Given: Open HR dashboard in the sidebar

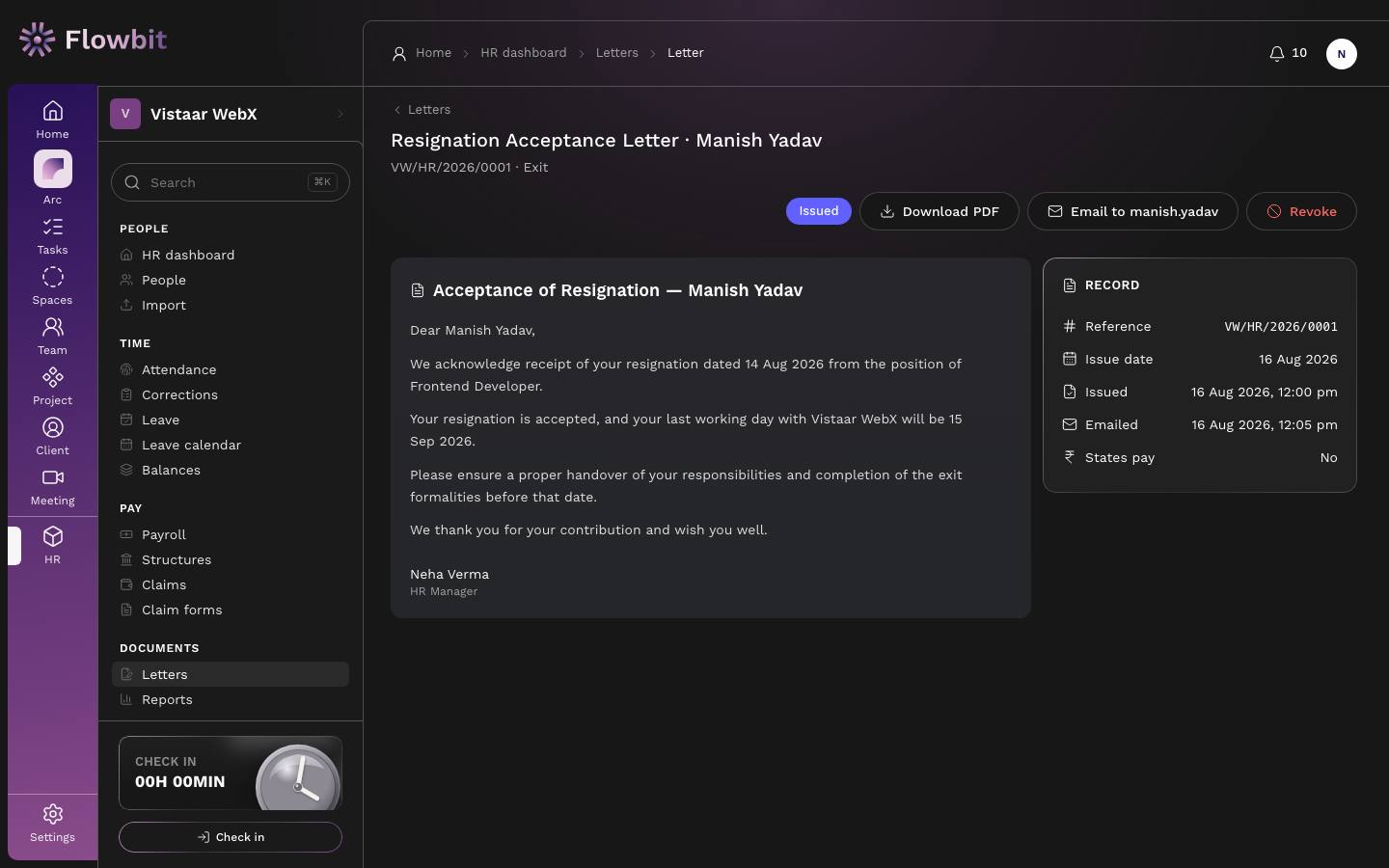Looking at the screenshot, I should pos(231,255).
